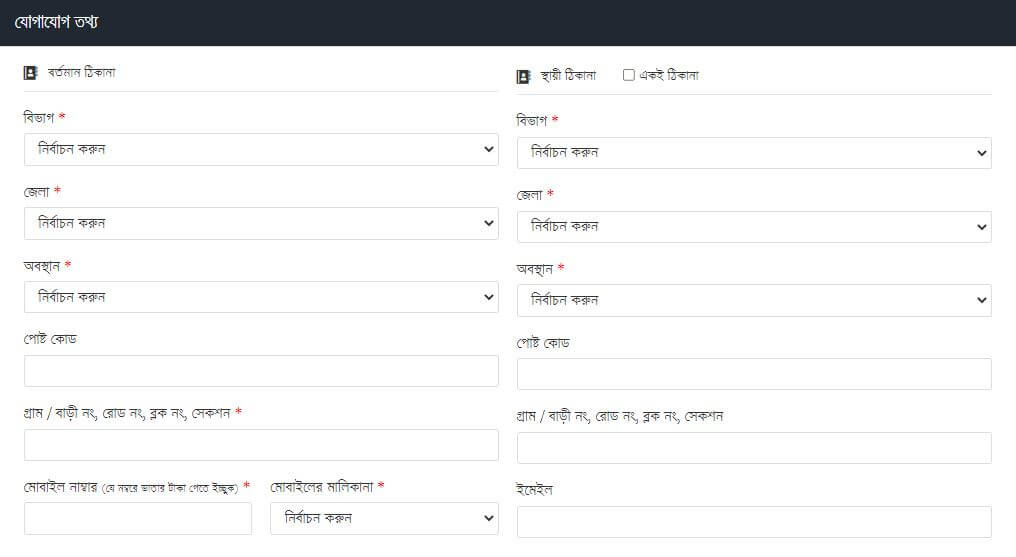Screen dimensions: 1016x557
Task: Click the required গ্রাম / বাড়ী নং field, বর্তমান ঠিকানা
Action: [261, 445]
